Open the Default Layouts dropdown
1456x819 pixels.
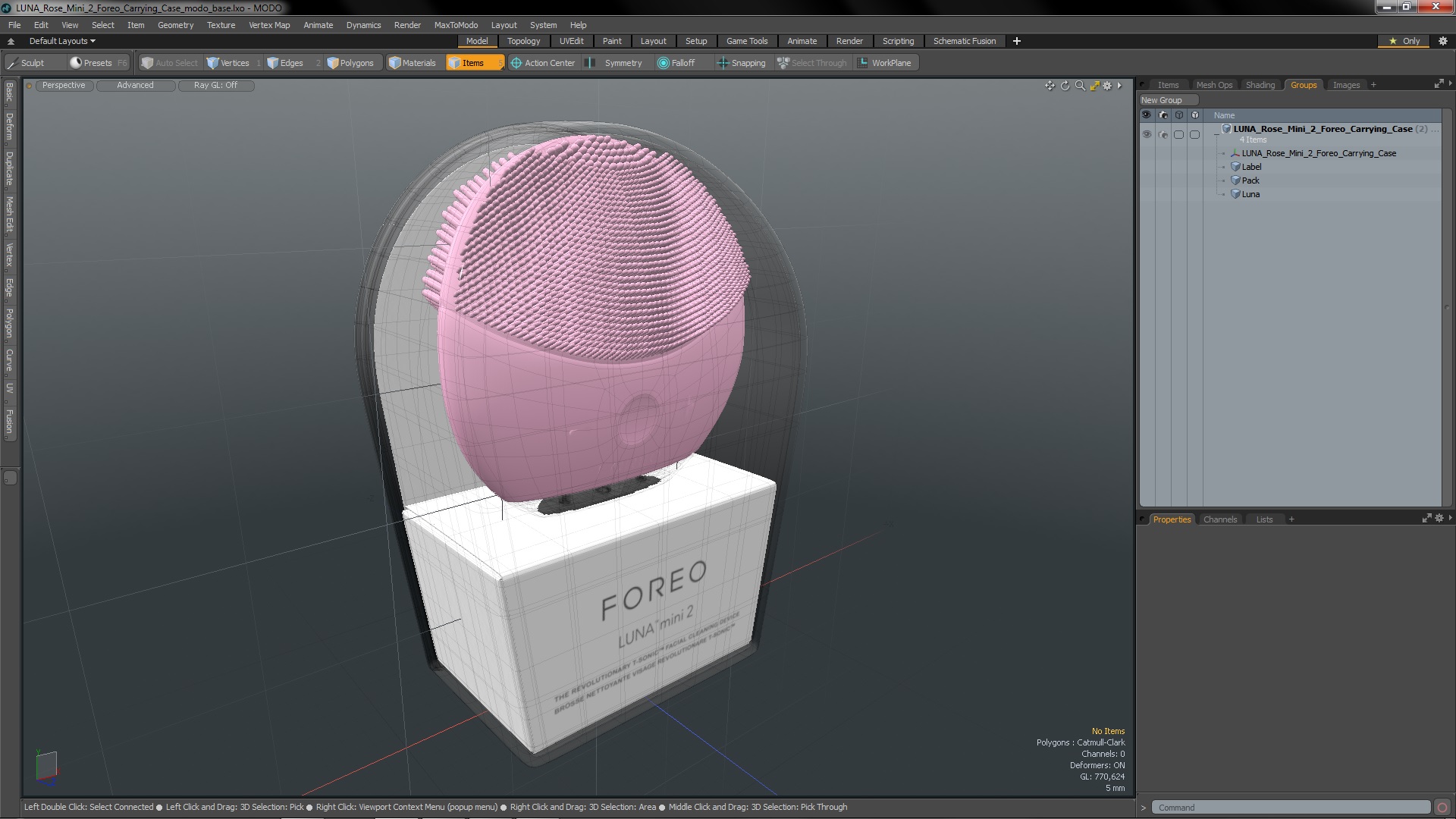[x=62, y=41]
